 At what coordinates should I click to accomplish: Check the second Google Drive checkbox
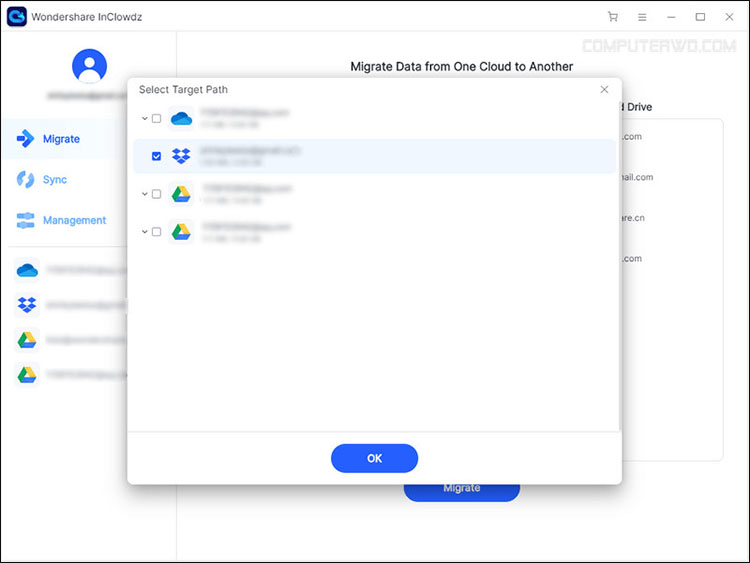coord(156,232)
